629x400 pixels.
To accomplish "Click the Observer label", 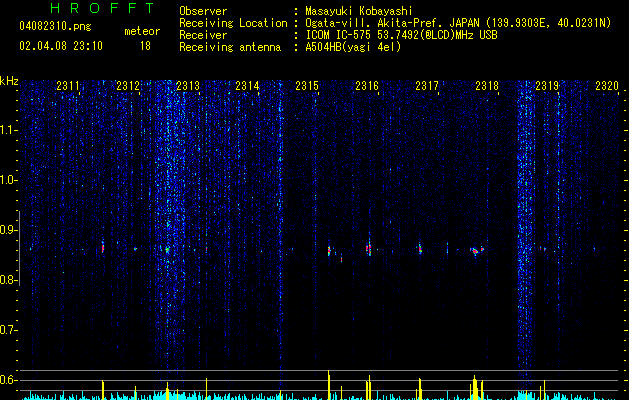I will [203, 11].
